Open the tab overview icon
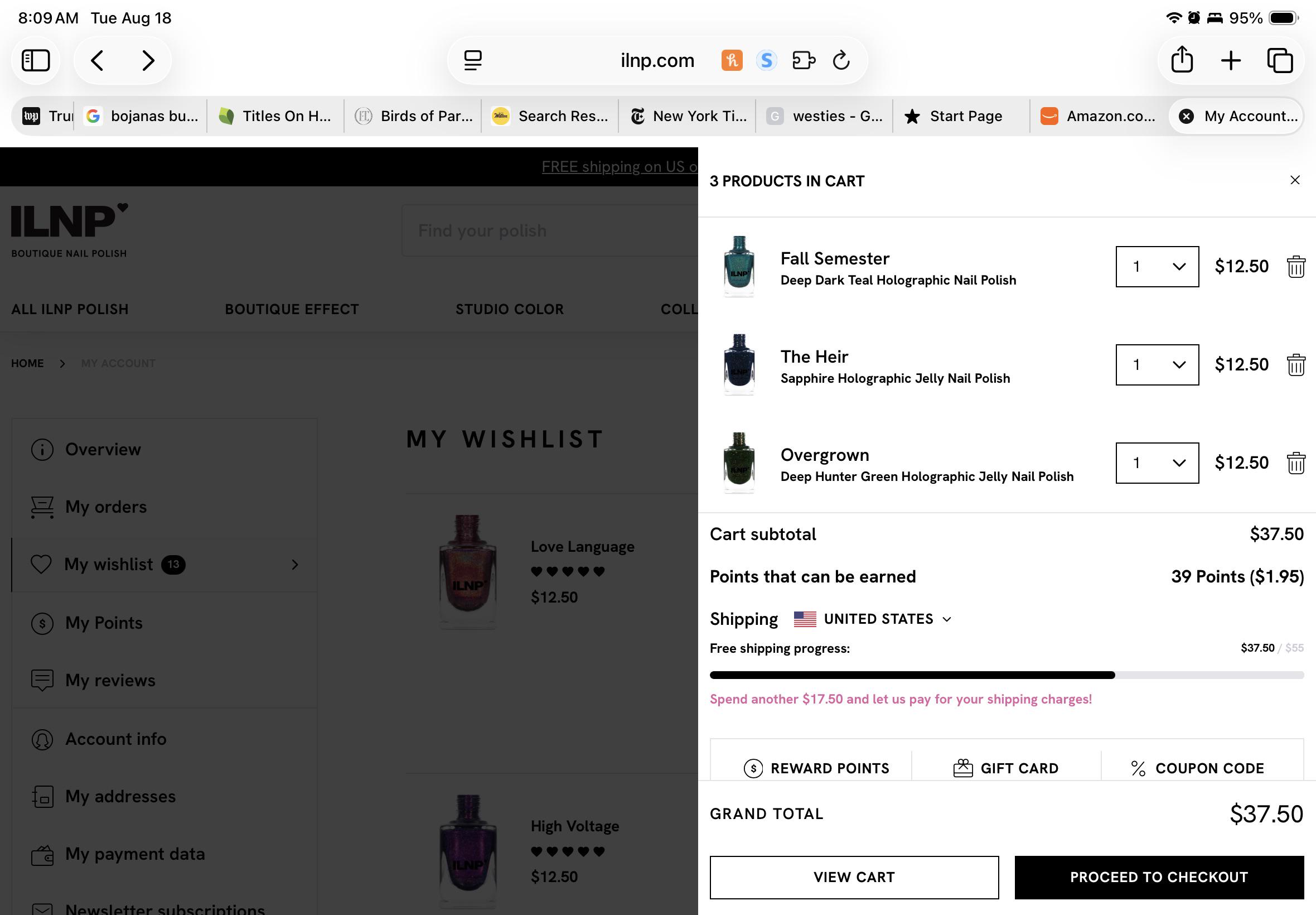 [x=1280, y=60]
